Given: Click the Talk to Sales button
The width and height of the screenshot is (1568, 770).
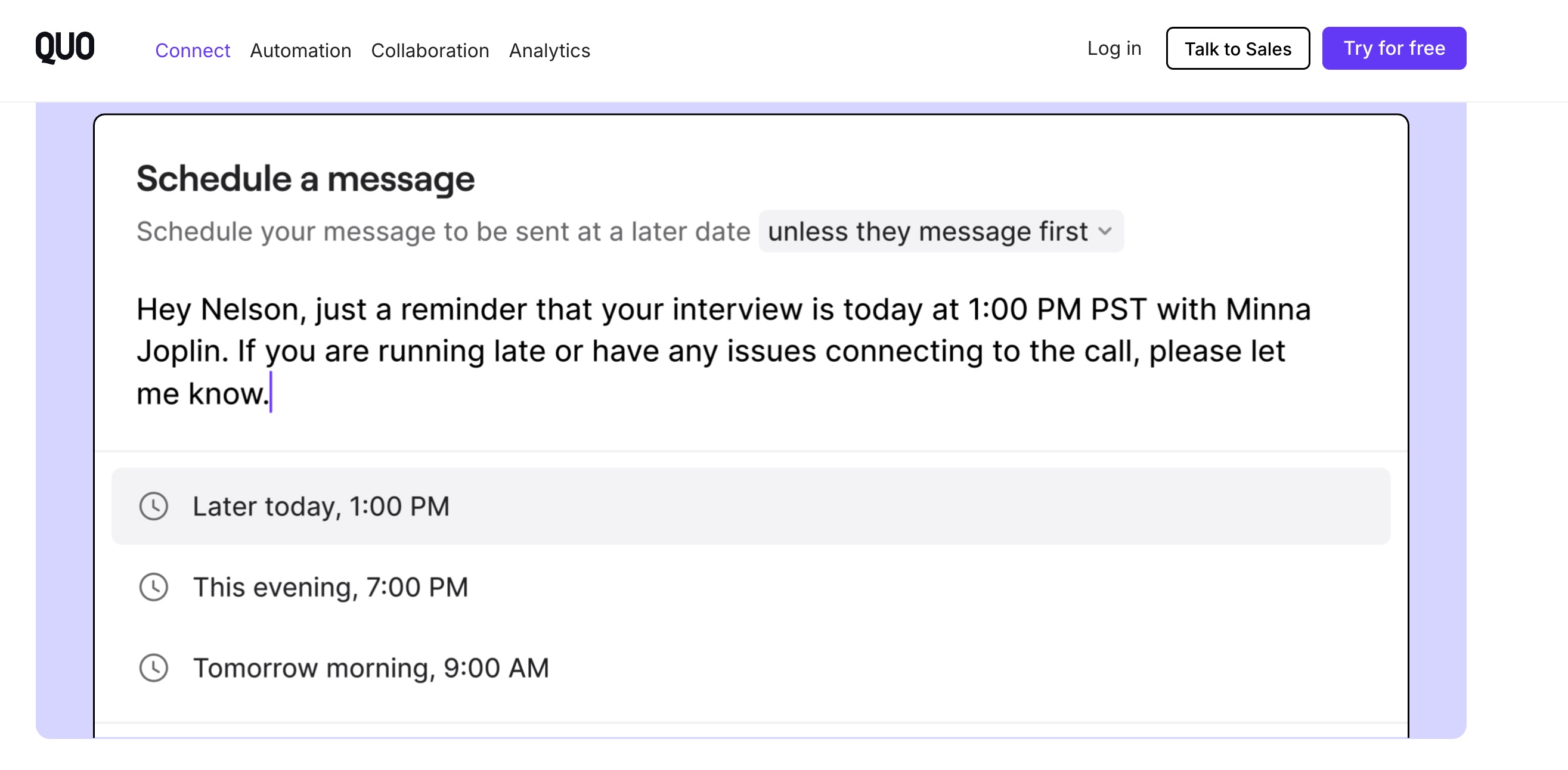Looking at the screenshot, I should click(x=1238, y=49).
